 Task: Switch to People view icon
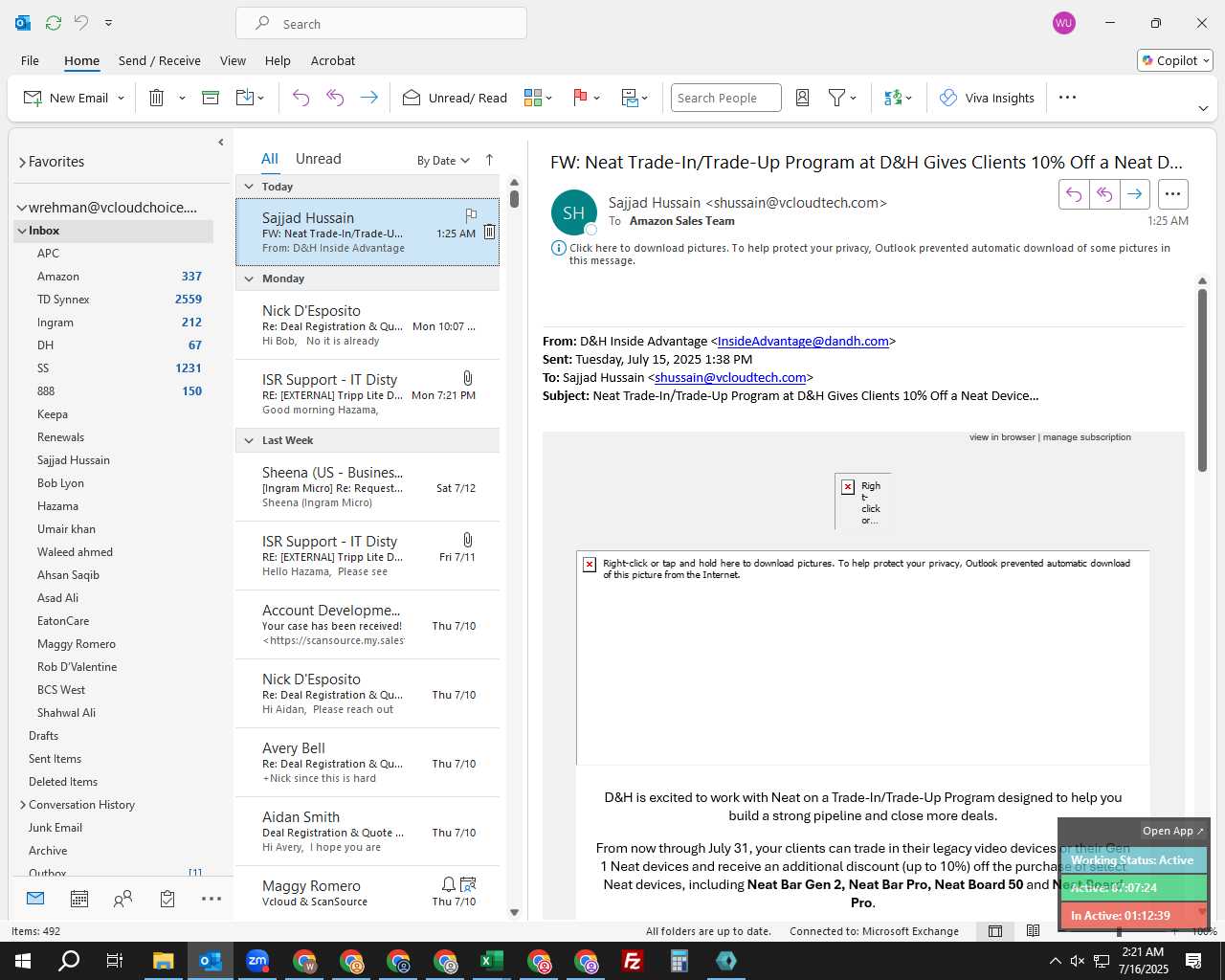click(x=122, y=899)
